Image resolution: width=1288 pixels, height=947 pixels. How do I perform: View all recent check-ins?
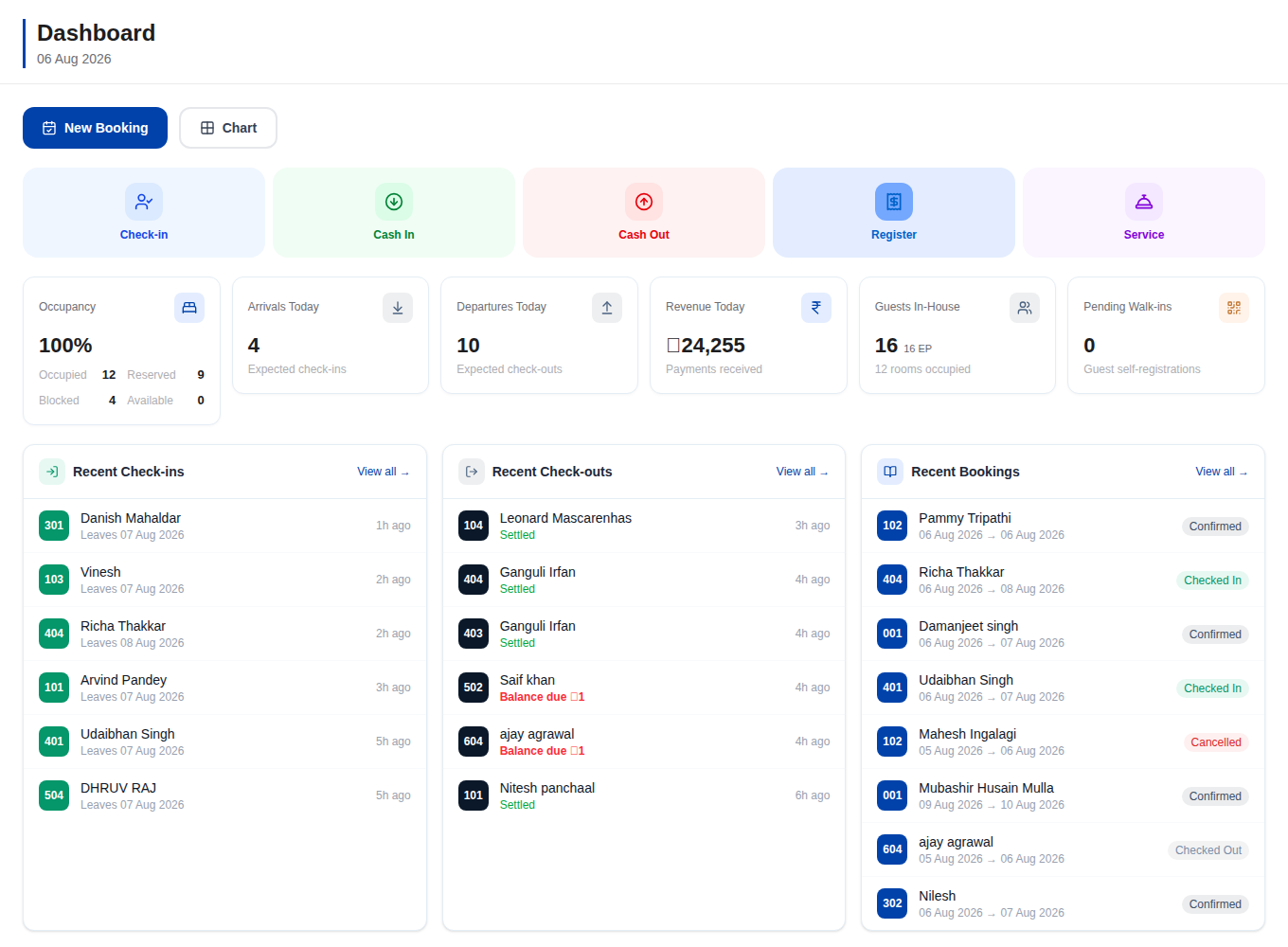(384, 472)
